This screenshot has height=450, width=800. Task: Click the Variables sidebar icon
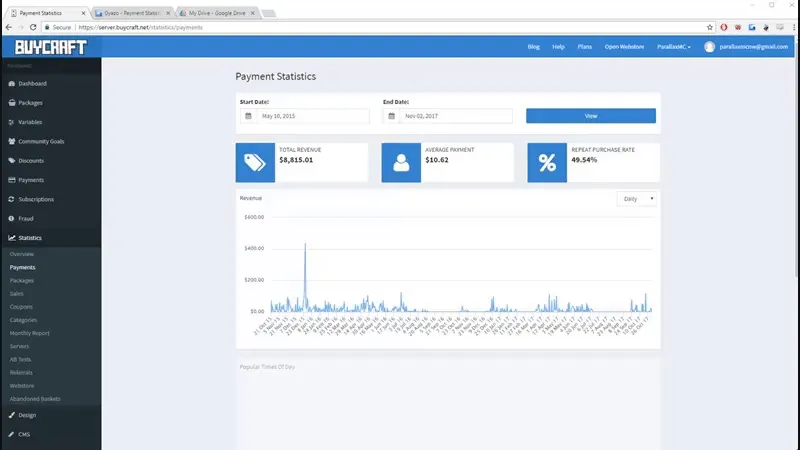pos(12,122)
